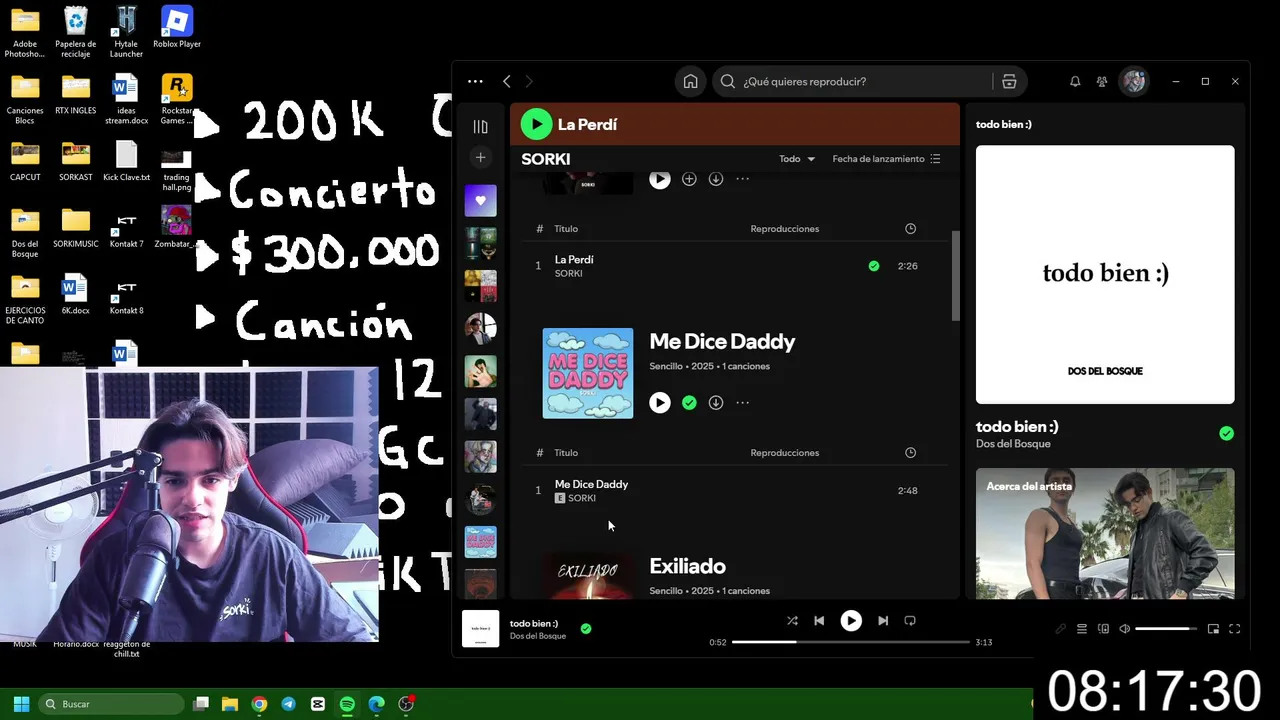Click the 'Reproducciones' column header above La Perdí
The height and width of the screenshot is (720, 1280).
[x=785, y=229]
